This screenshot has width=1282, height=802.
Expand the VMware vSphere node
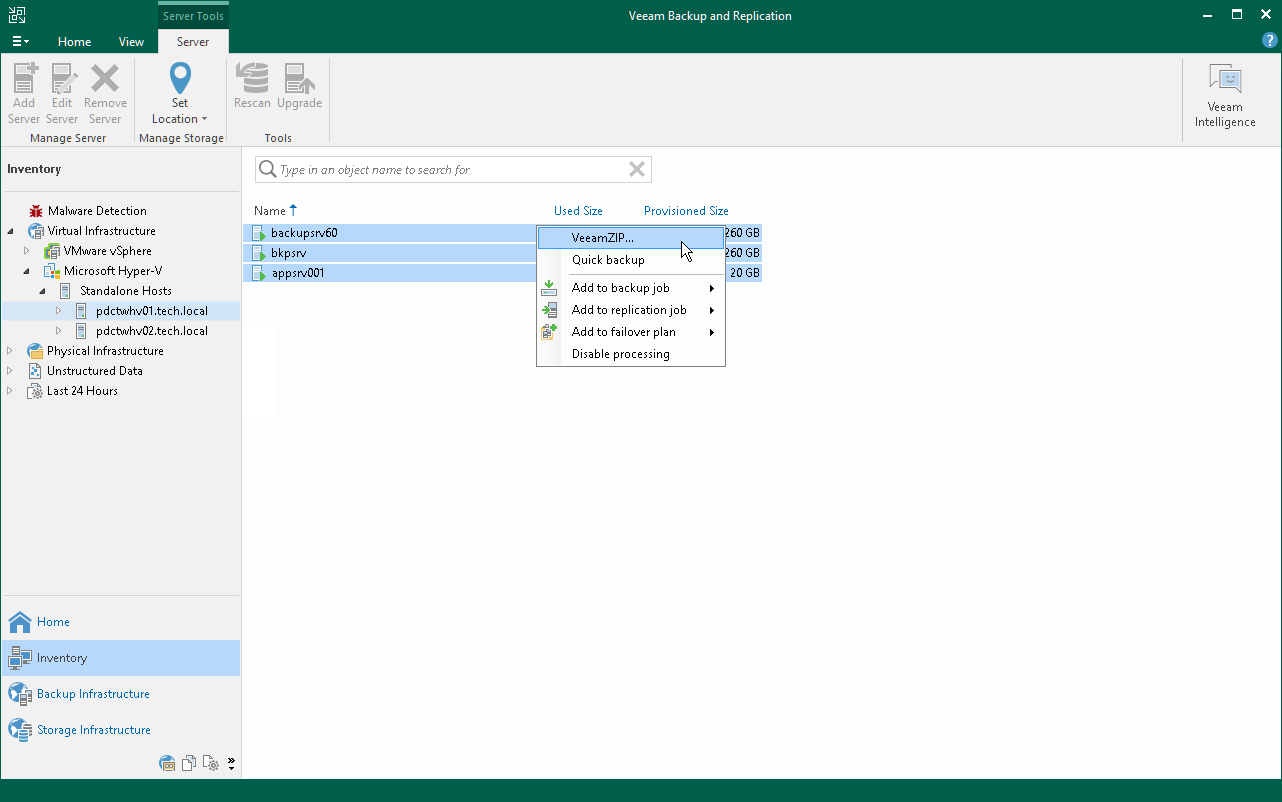pyautogui.click(x=27, y=251)
